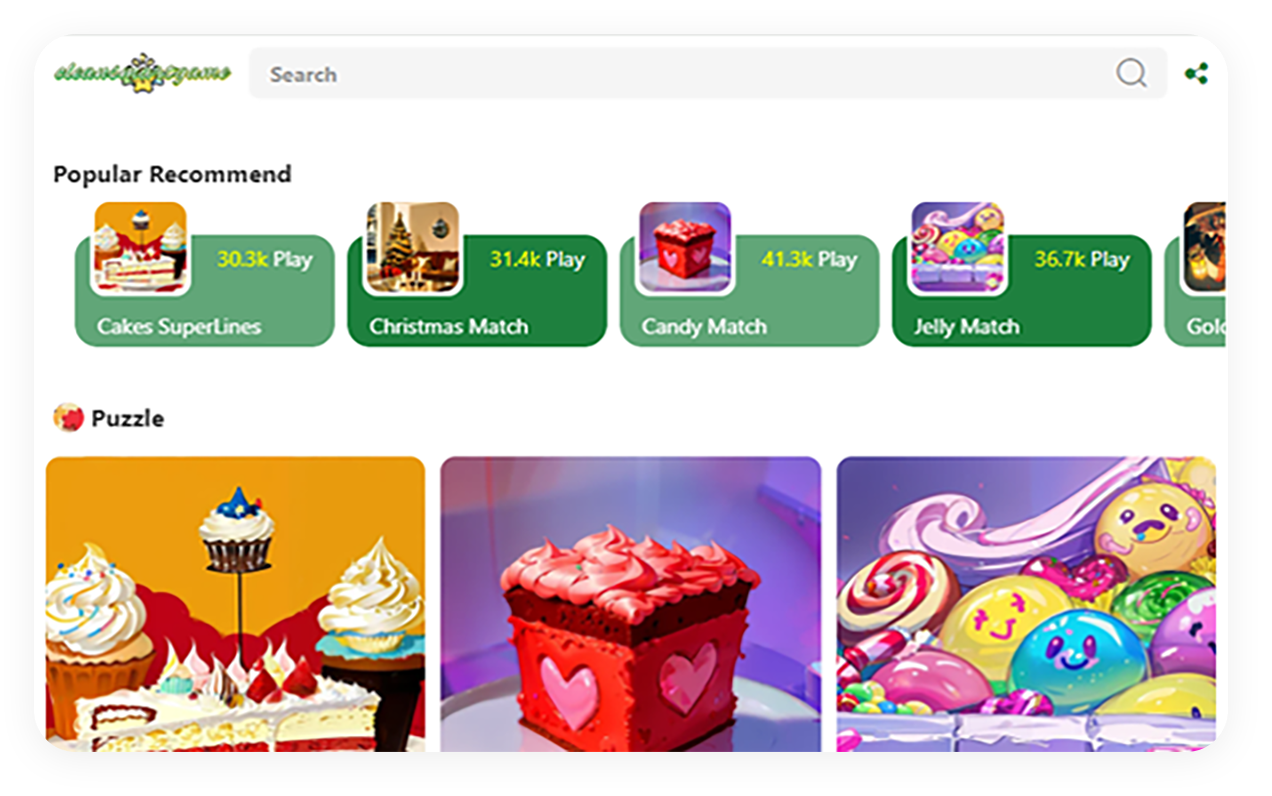Open the large jelly candies thumbnail
1272x796 pixels.
1026,604
